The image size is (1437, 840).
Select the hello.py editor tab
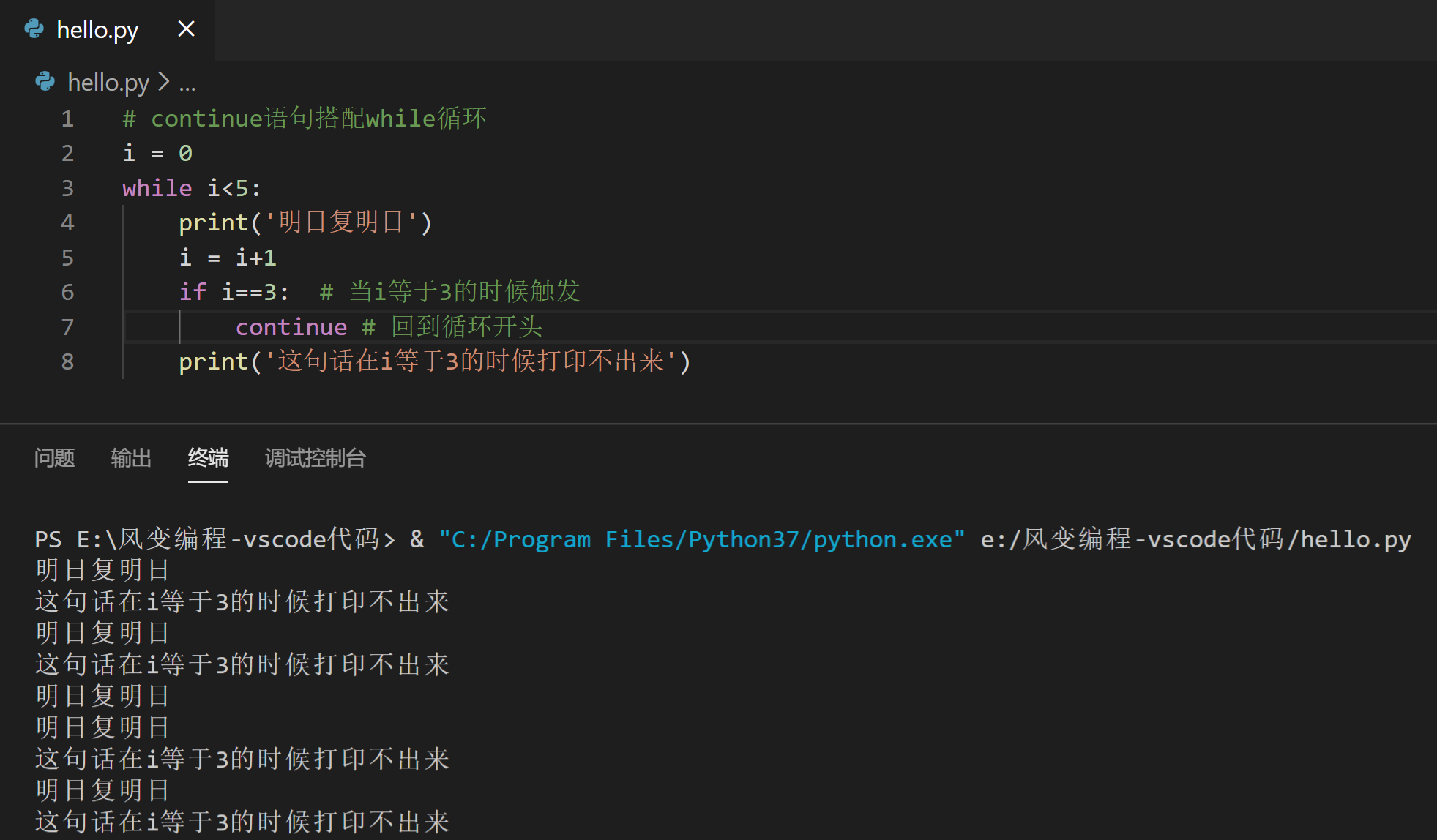tap(97, 30)
